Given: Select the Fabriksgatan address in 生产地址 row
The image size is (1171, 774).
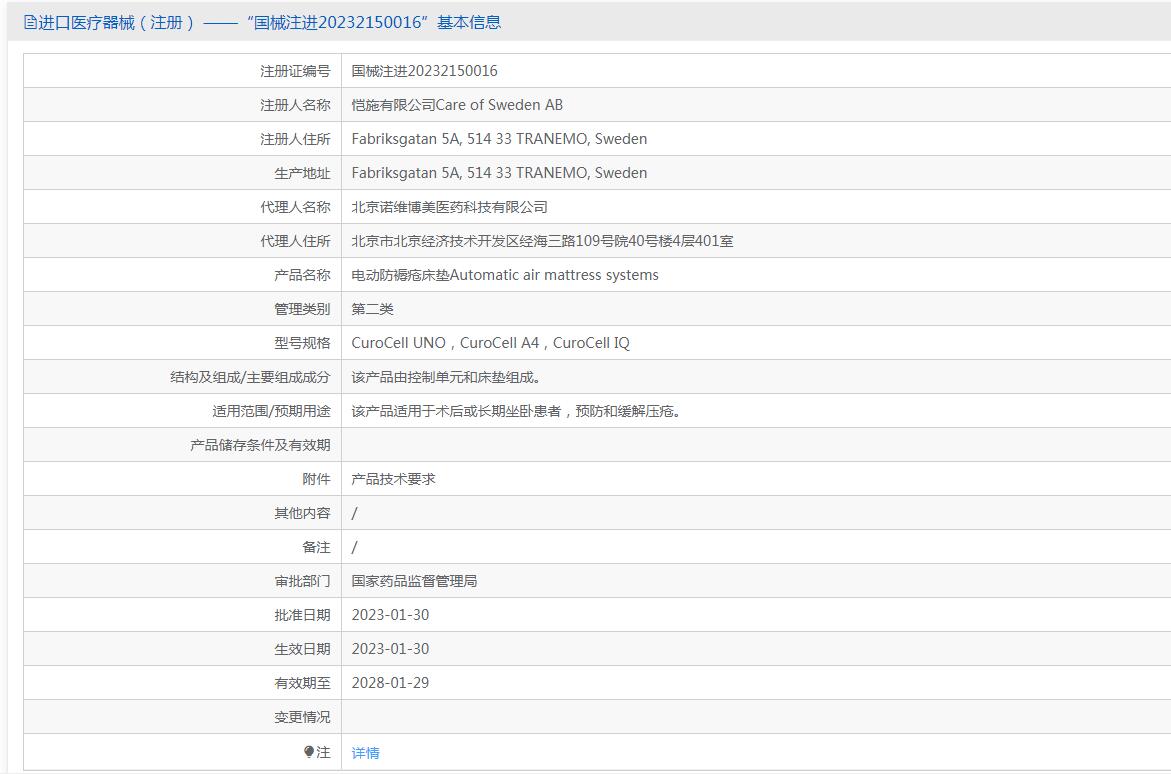Looking at the screenshot, I should [499, 173].
